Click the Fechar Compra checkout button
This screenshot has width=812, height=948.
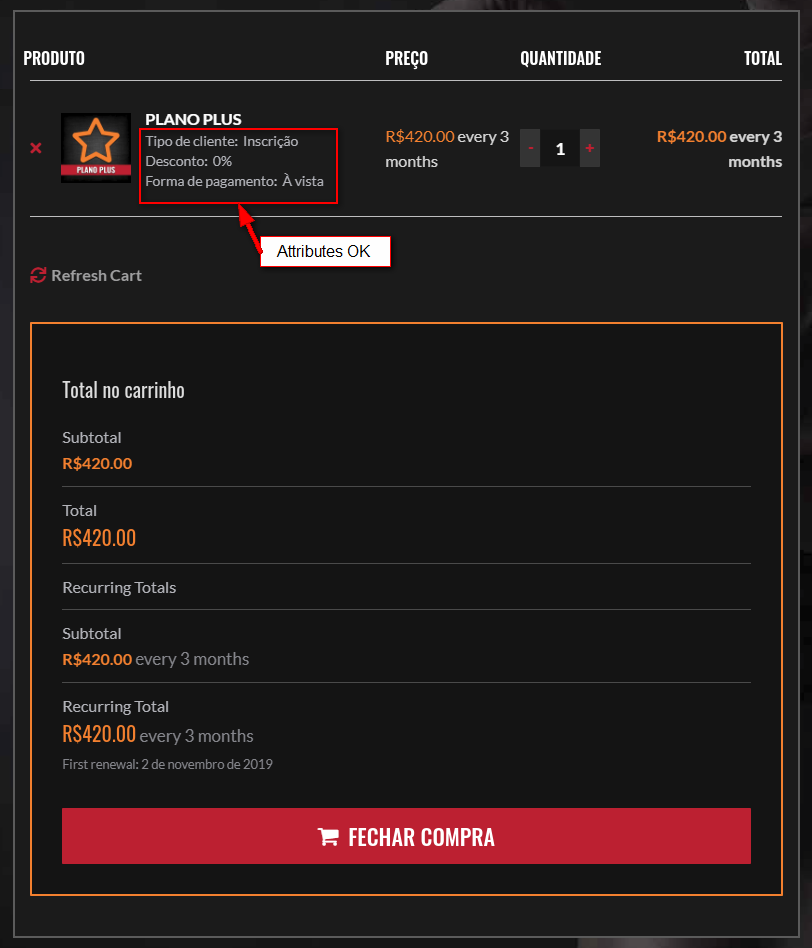[x=406, y=836]
